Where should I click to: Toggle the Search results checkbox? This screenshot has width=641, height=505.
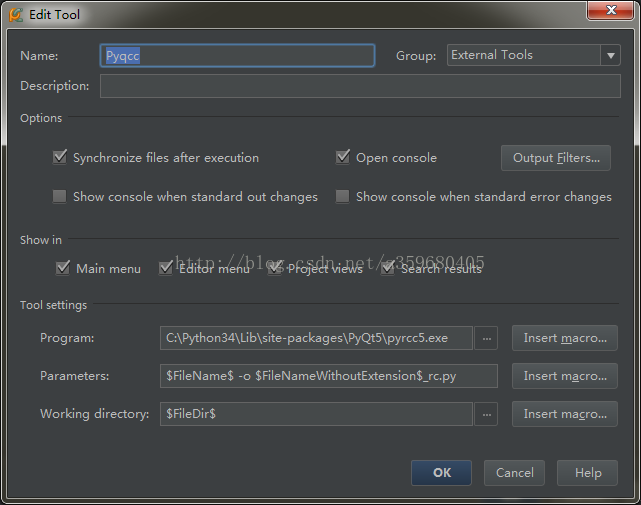(388, 268)
